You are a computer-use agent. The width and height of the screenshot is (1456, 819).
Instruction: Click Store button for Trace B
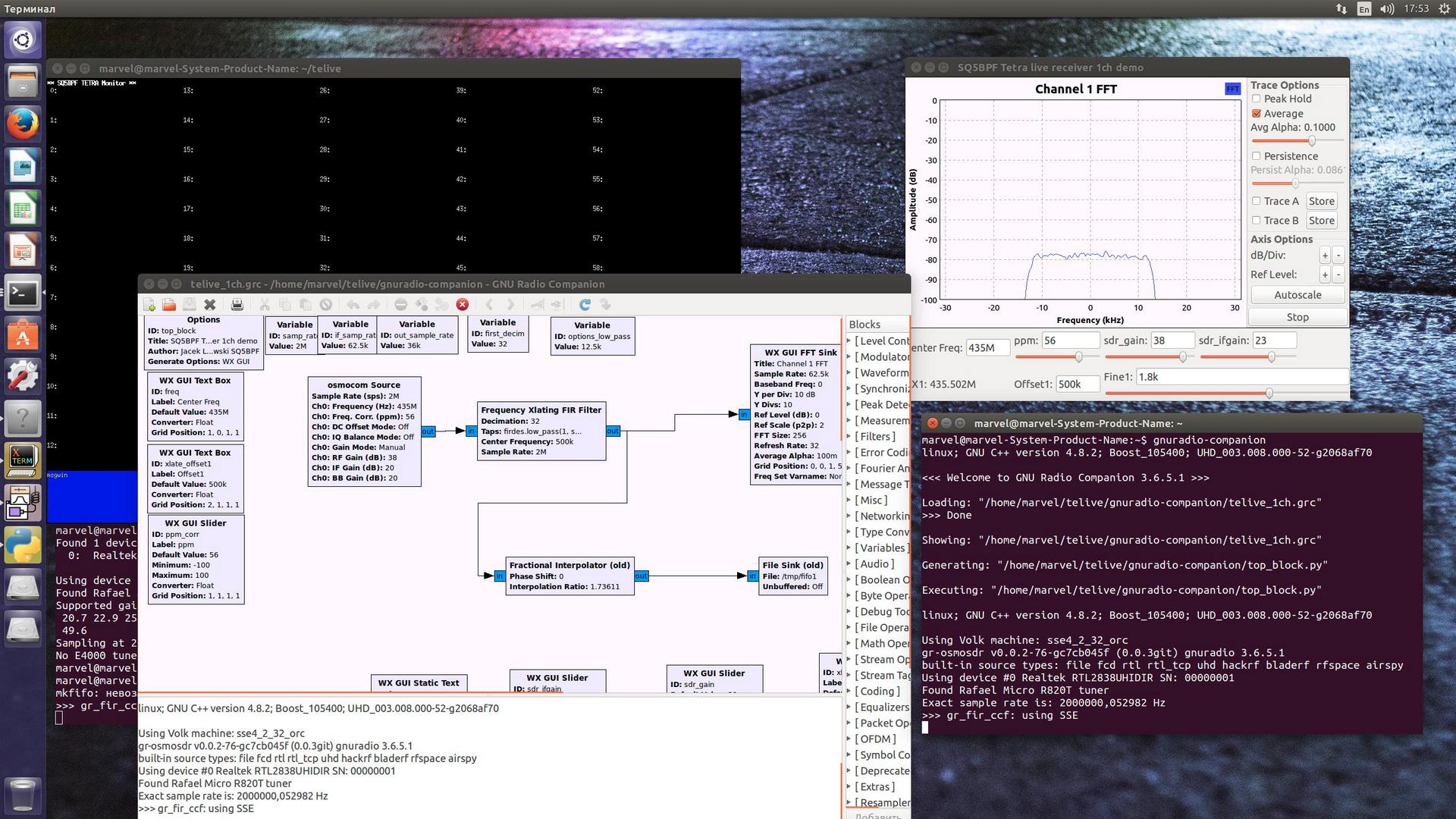(x=1322, y=221)
